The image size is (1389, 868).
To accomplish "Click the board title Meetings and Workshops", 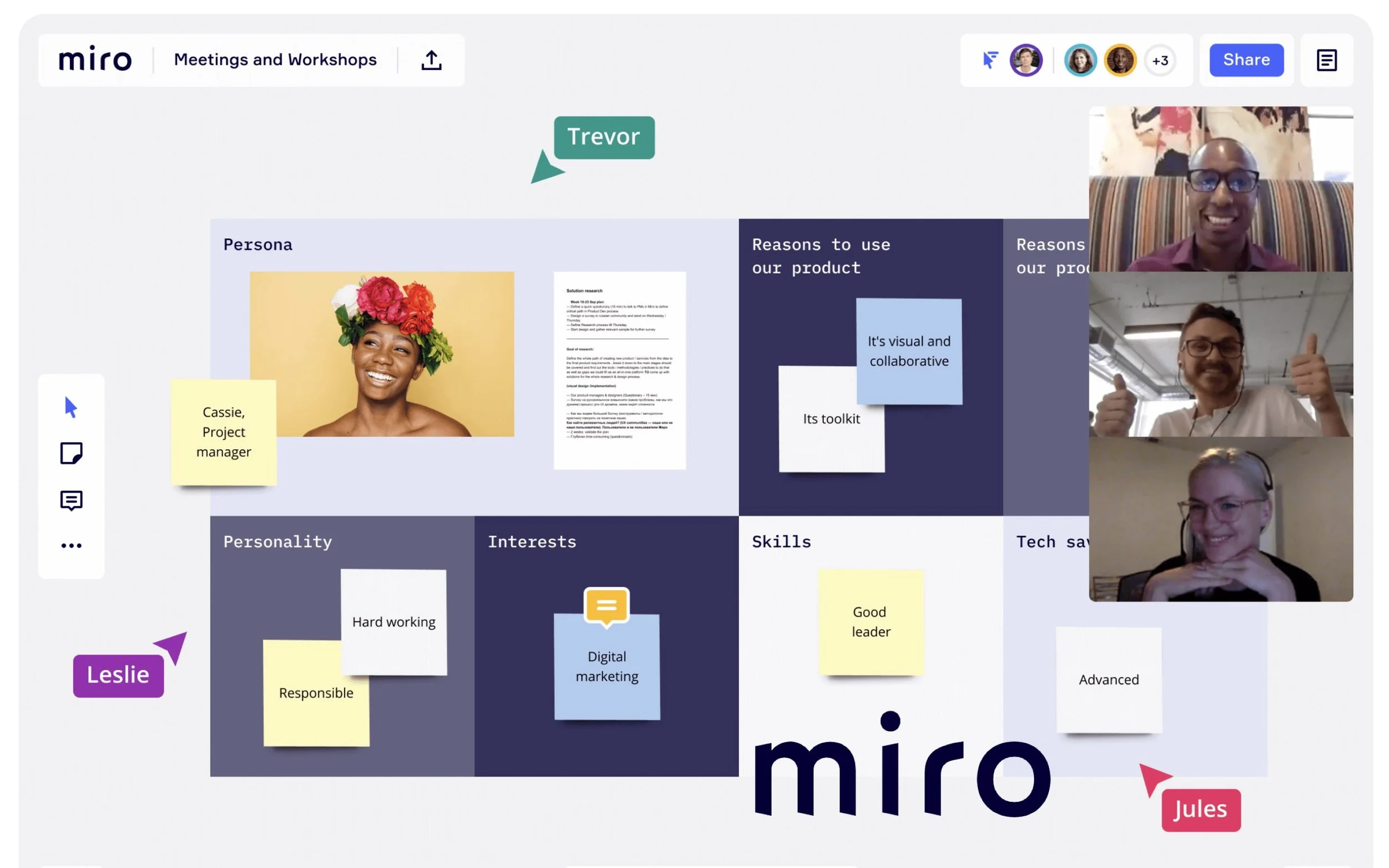I will [275, 60].
